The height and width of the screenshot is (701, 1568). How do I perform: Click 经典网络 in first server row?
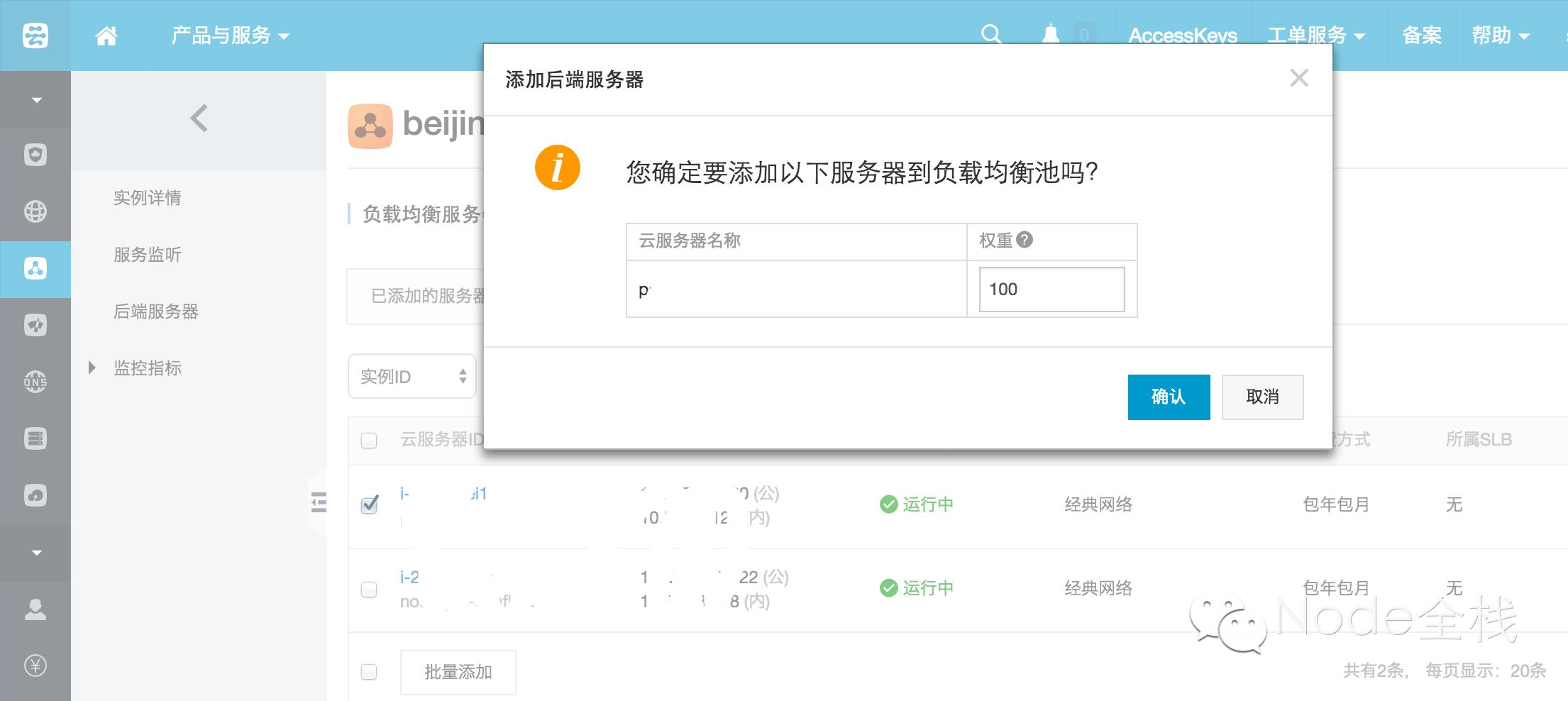click(x=1098, y=504)
